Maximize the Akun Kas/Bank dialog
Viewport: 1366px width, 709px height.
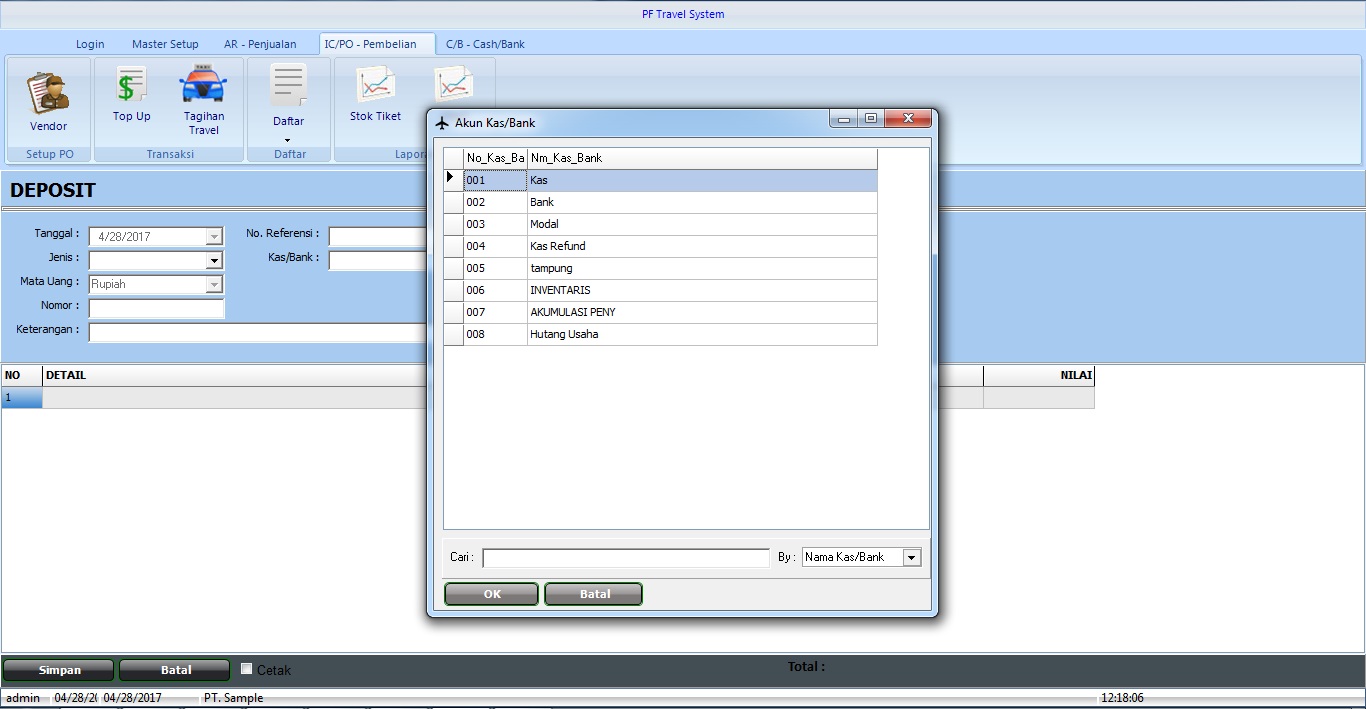[871, 119]
